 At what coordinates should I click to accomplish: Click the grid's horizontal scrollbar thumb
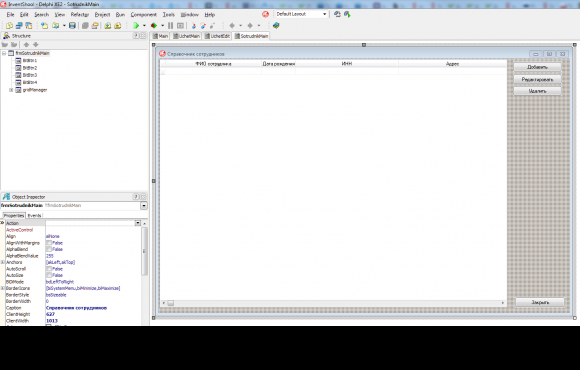tap(171, 303)
